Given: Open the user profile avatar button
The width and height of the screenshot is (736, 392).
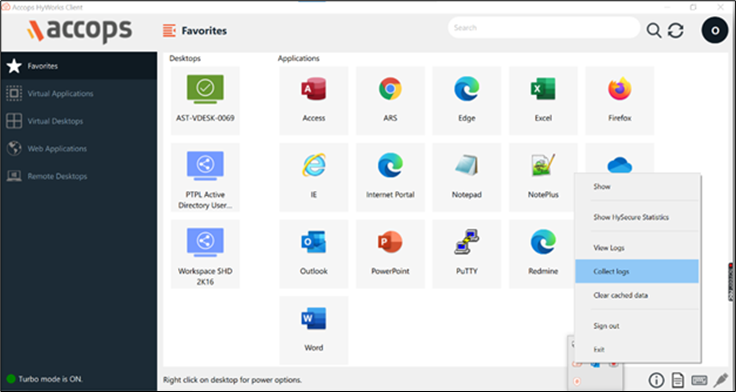Looking at the screenshot, I should click(715, 31).
